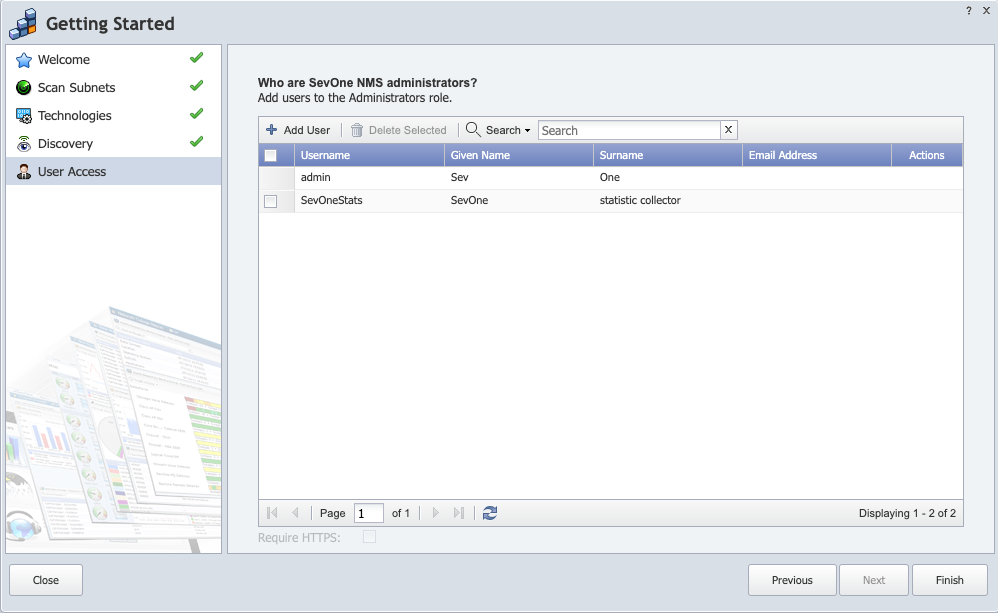998x613 pixels.
Task: Focus the Search text field
Action: (x=629, y=130)
